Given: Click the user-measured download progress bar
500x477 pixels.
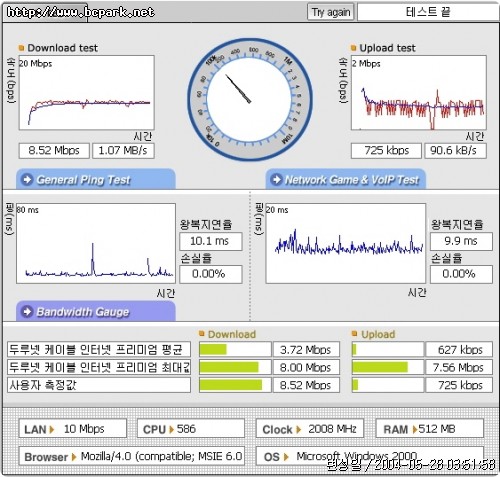Looking at the screenshot, I should (235, 385).
